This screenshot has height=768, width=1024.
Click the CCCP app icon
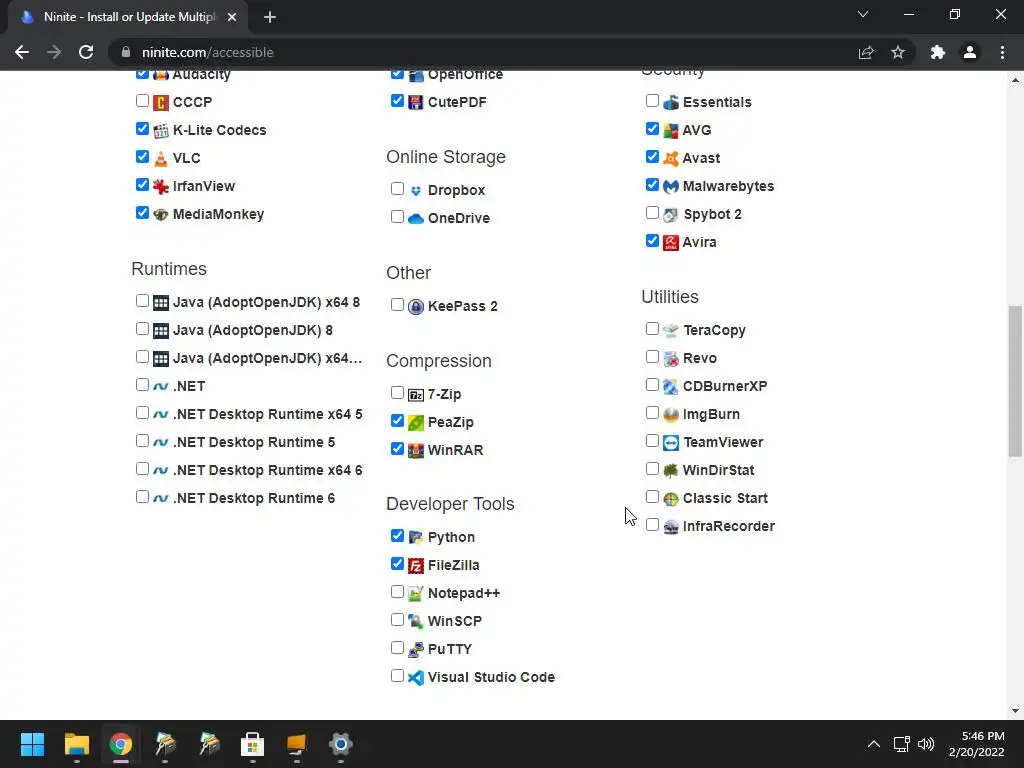(161, 103)
